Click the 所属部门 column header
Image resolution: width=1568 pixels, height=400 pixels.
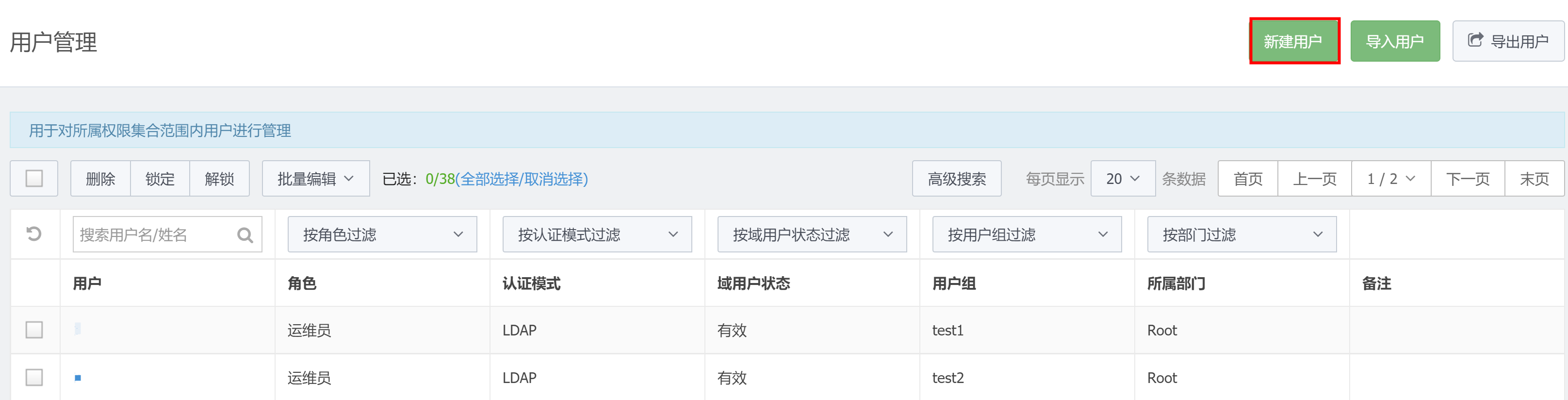tap(1176, 283)
